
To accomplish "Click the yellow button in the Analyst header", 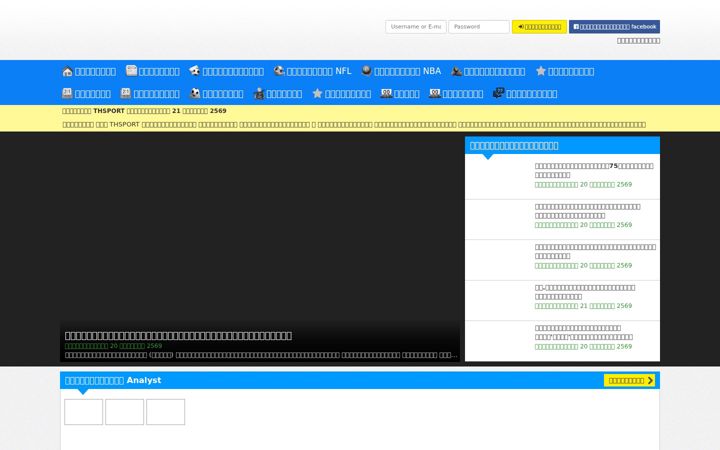I will (629, 380).
